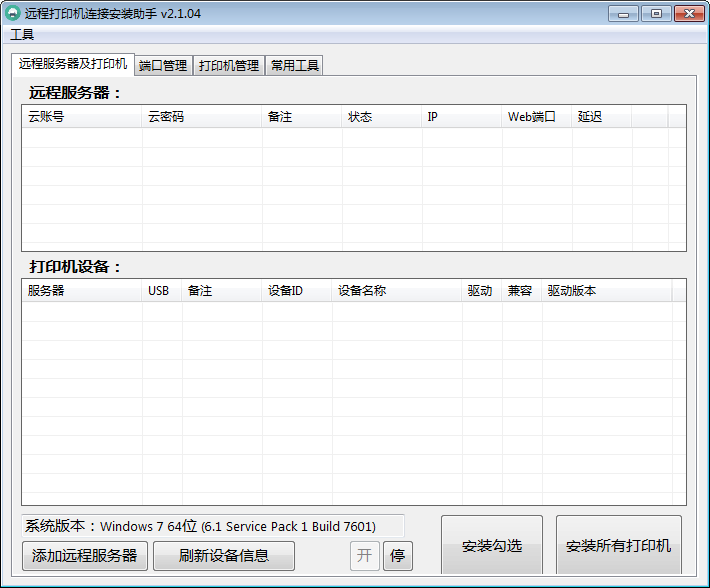
Task: Select the 远程服务器及打印机 tab
Action: click(x=73, y=64)
